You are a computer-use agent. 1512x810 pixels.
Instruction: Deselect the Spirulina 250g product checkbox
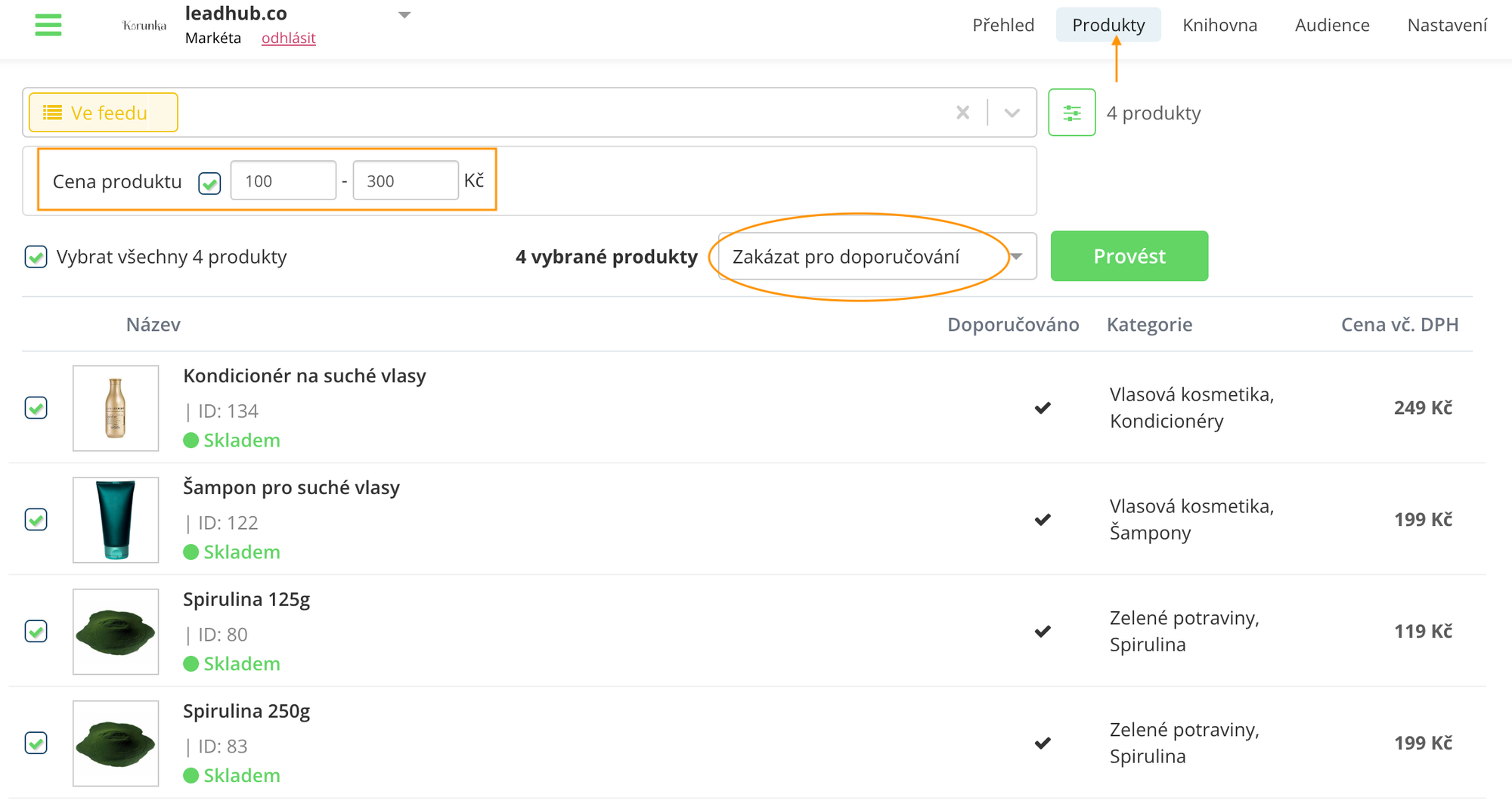coord(36,743)
